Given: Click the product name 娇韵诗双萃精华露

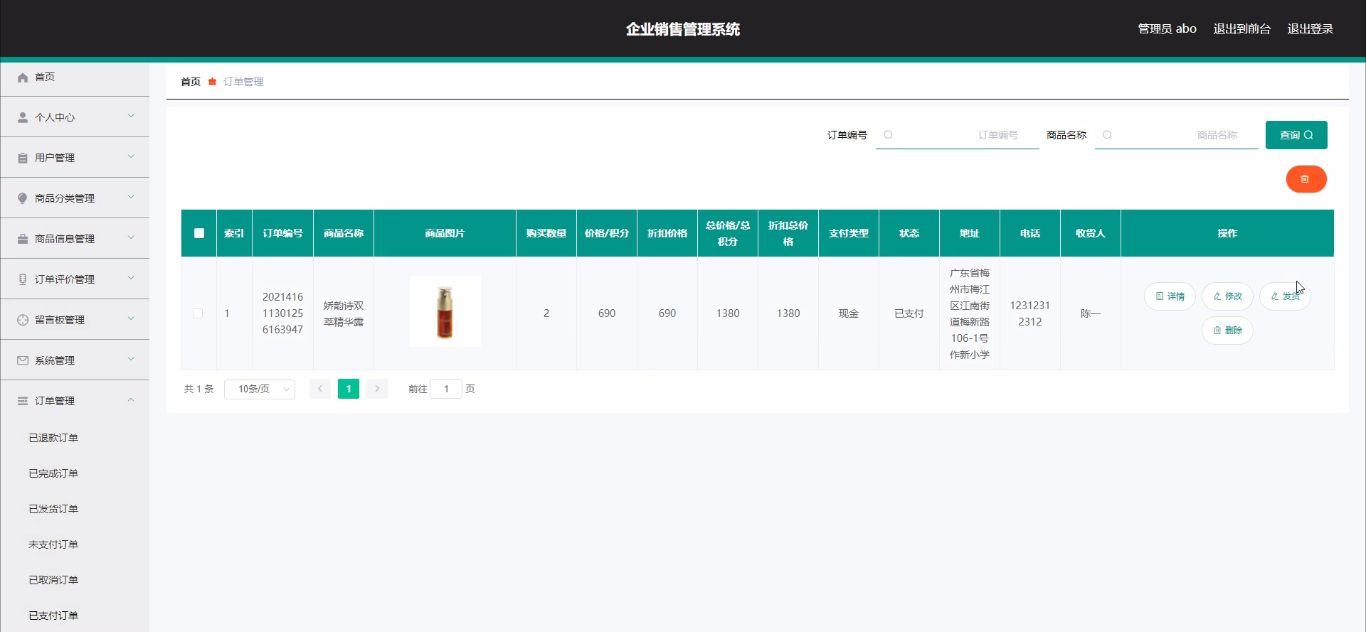Looking at the screenshot, I should [344, 313].
